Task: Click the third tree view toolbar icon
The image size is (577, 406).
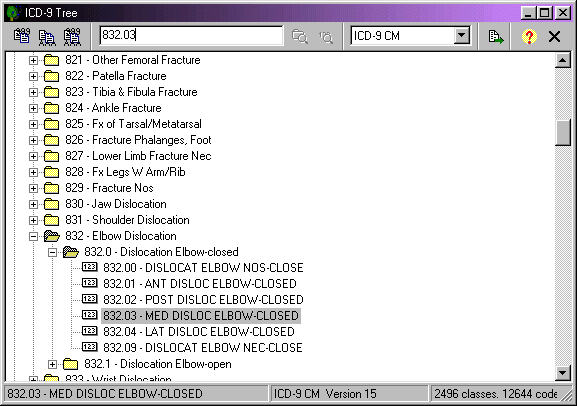Action: (x=72, y=36)
